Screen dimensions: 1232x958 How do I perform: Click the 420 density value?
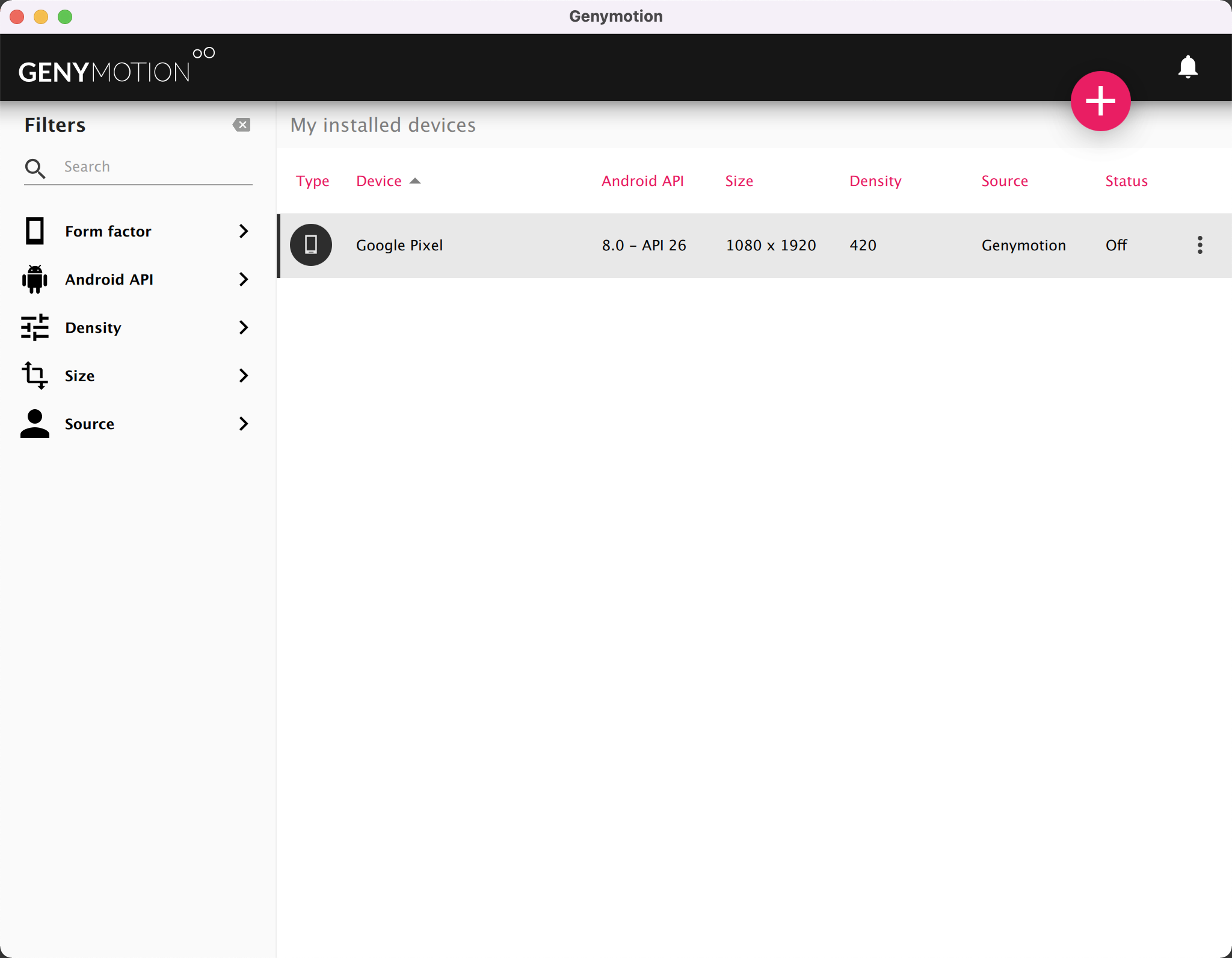[x=863, y=245]
